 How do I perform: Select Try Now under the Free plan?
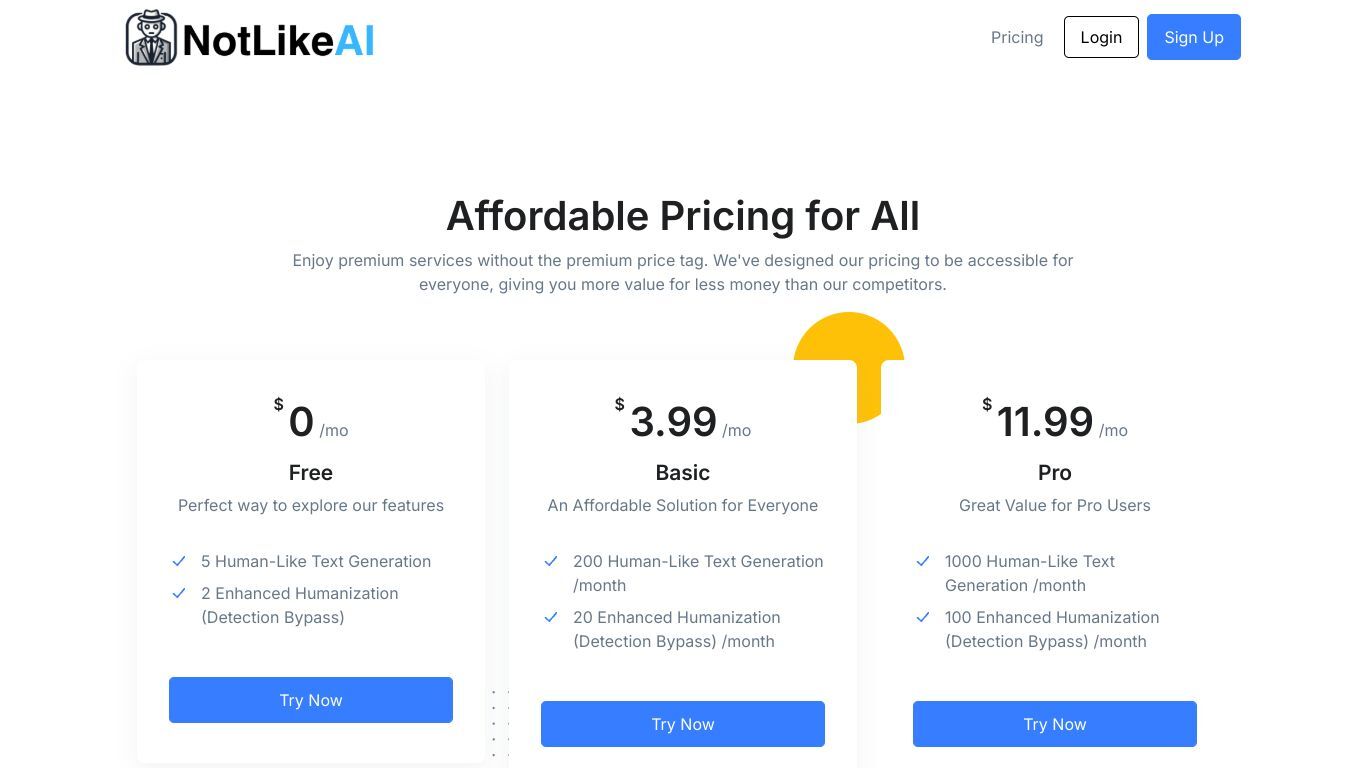(x=311, y=700)
